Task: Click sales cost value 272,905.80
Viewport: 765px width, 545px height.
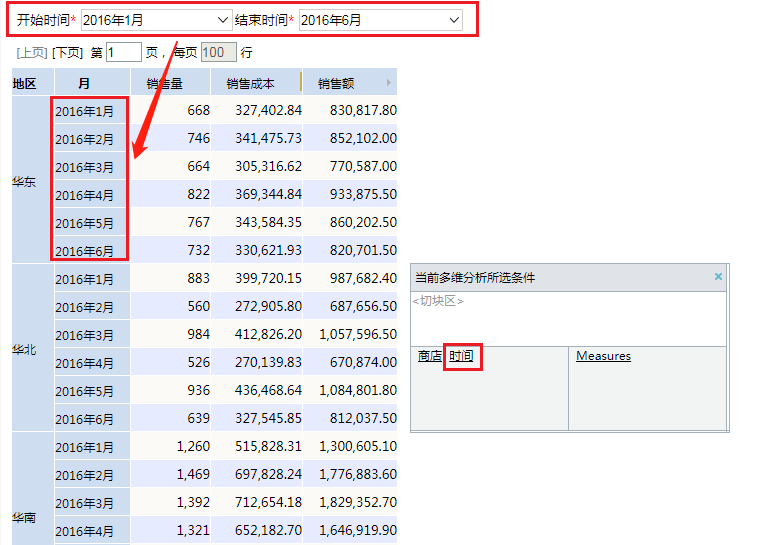Action: tap(268, 306)
